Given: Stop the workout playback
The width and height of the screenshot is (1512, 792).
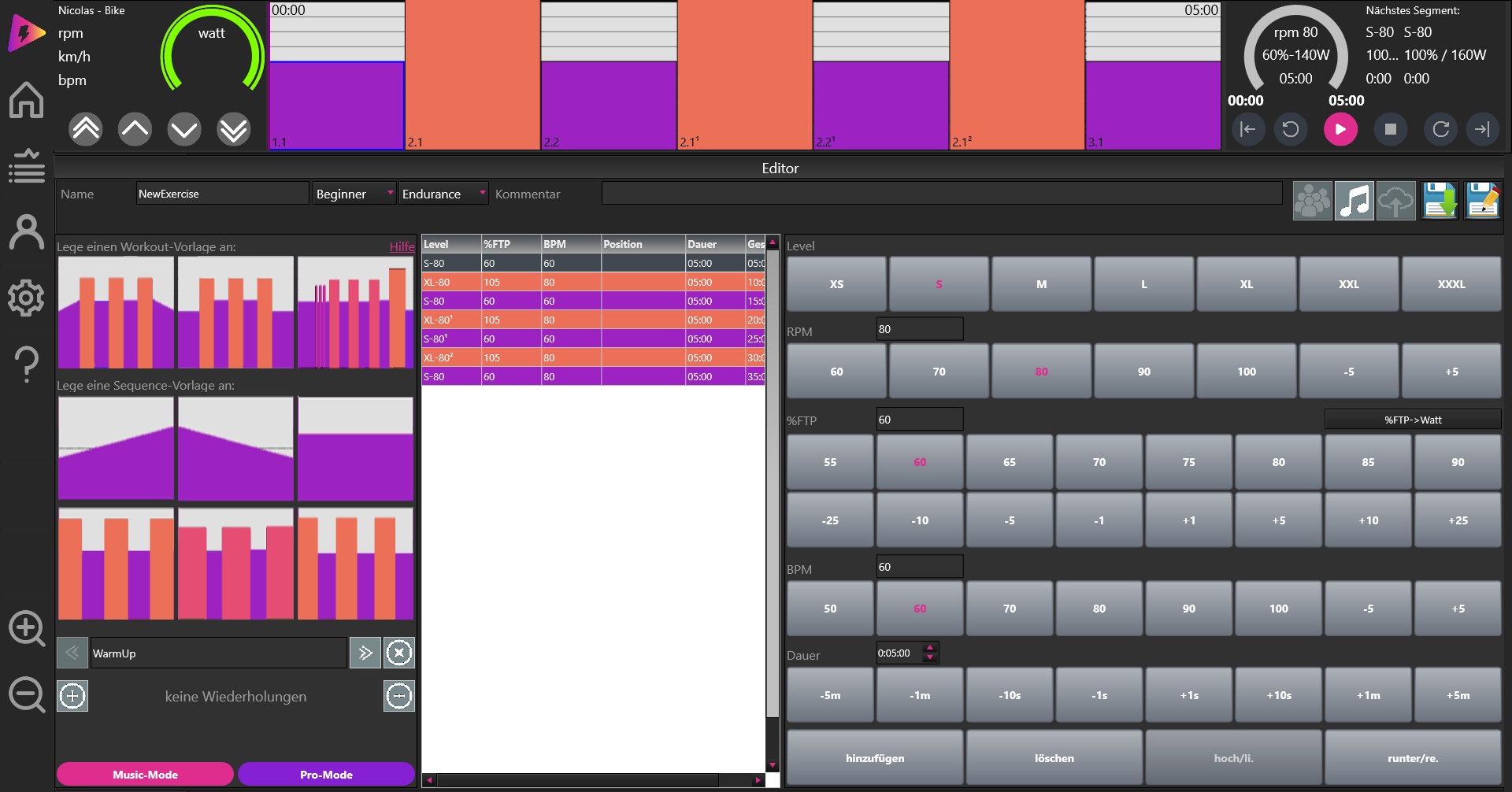Looking at the screenshot, I should 1391,129.
